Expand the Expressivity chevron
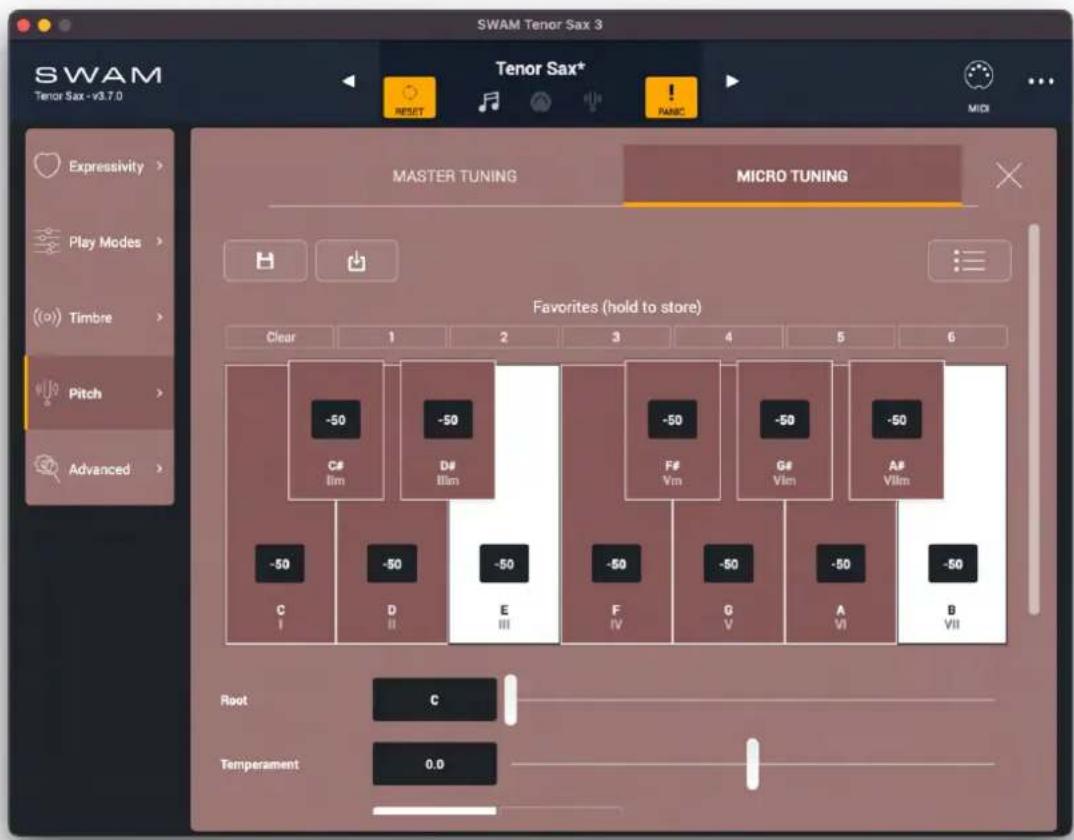The image size is (1074, 840). (160, 165)
